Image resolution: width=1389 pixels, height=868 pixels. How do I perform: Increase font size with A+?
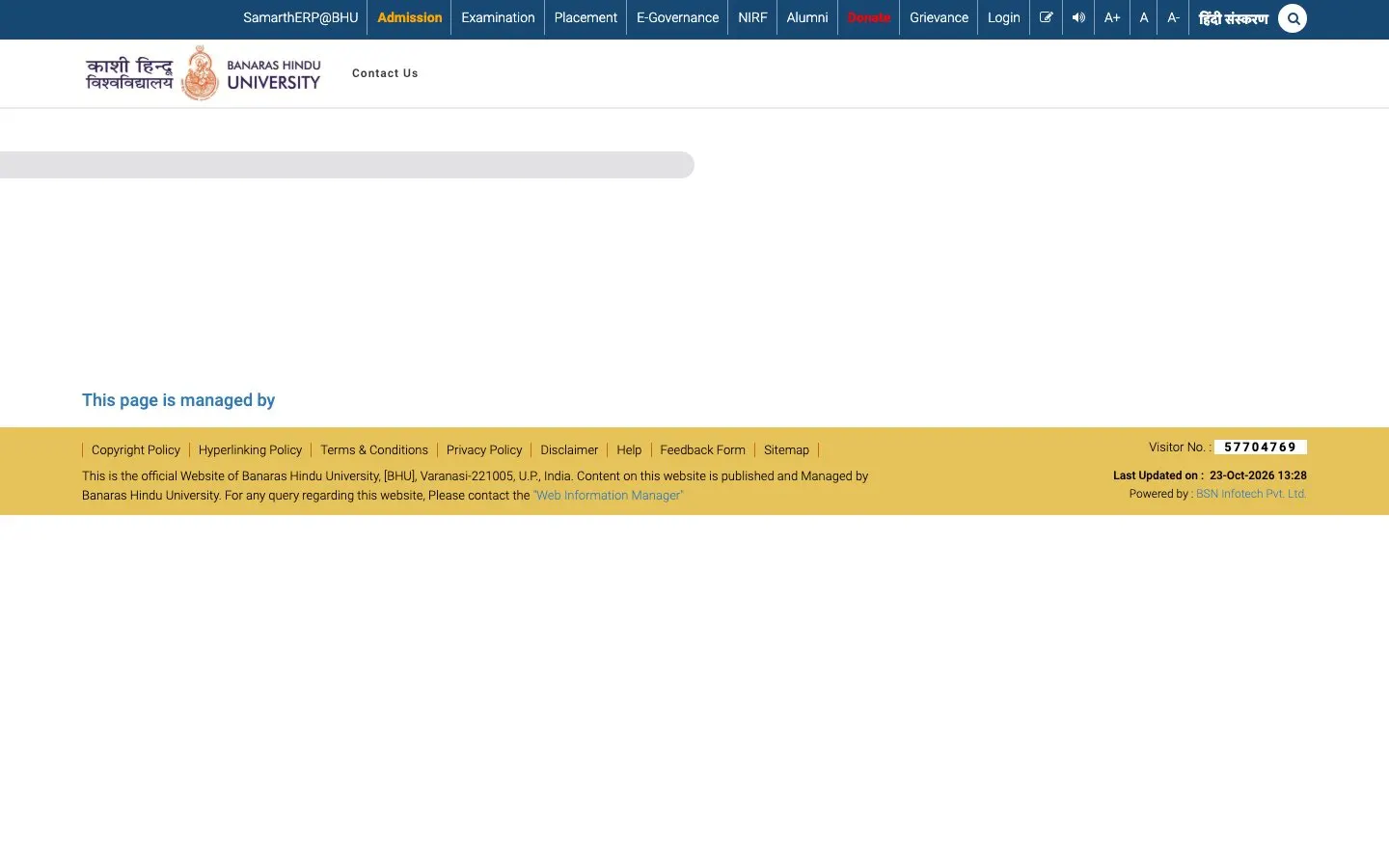(x=1112, y=17)
